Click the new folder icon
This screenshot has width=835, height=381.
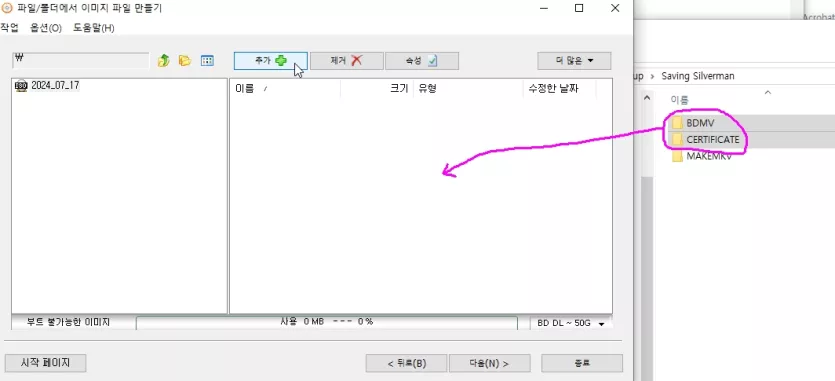pos(185,61)
